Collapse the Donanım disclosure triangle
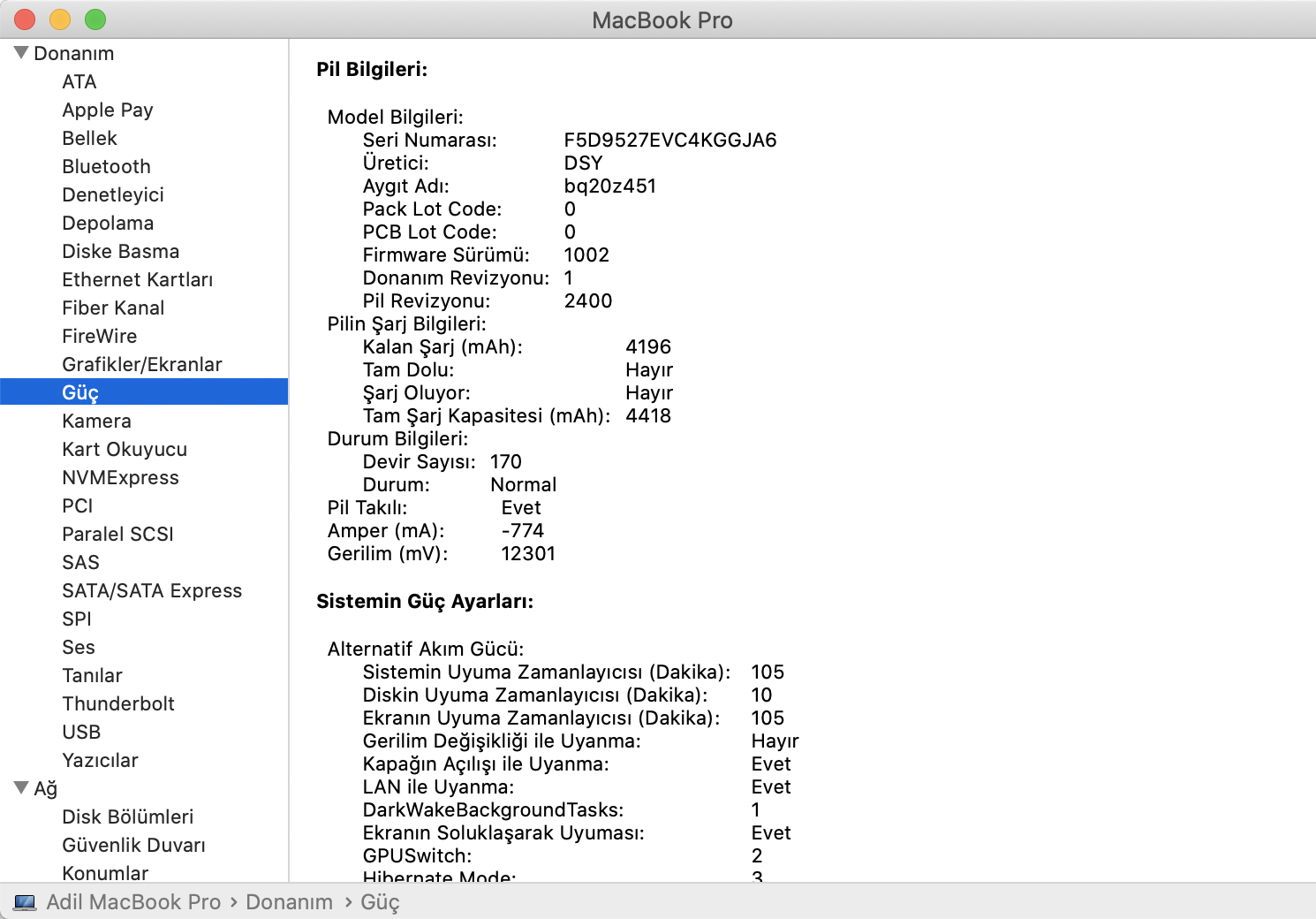This screenshot has width=1316, height=919. (21, 53)
